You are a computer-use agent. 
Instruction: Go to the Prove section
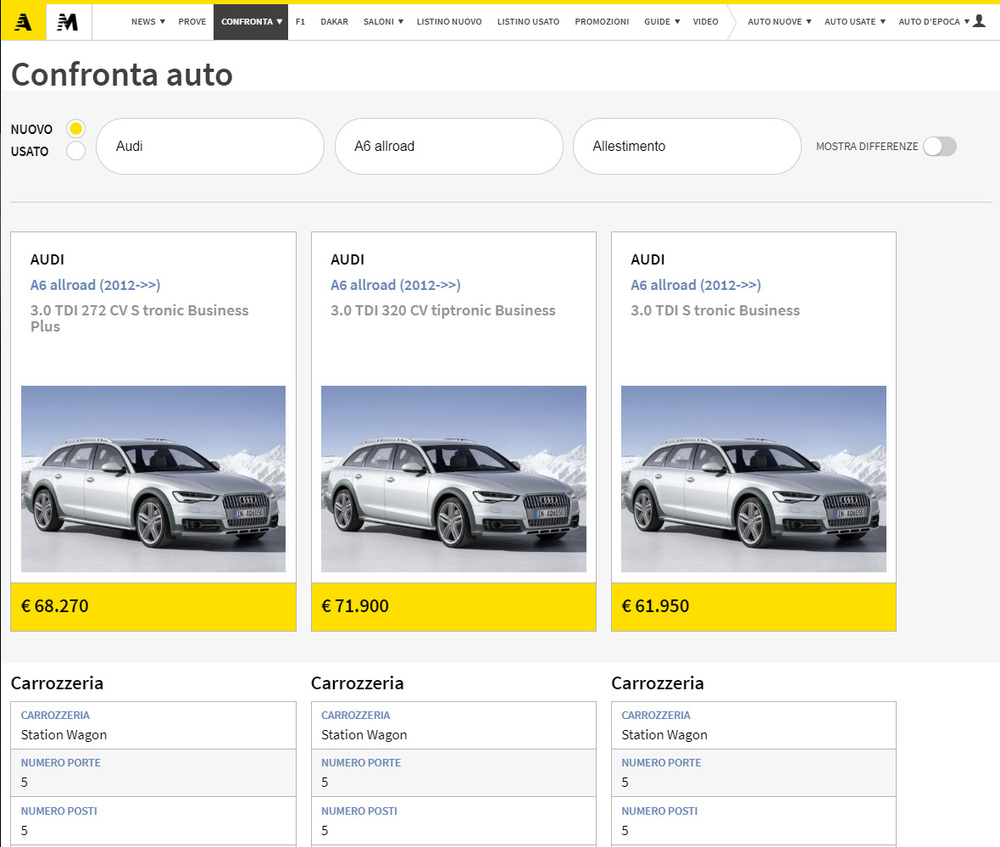192,22
